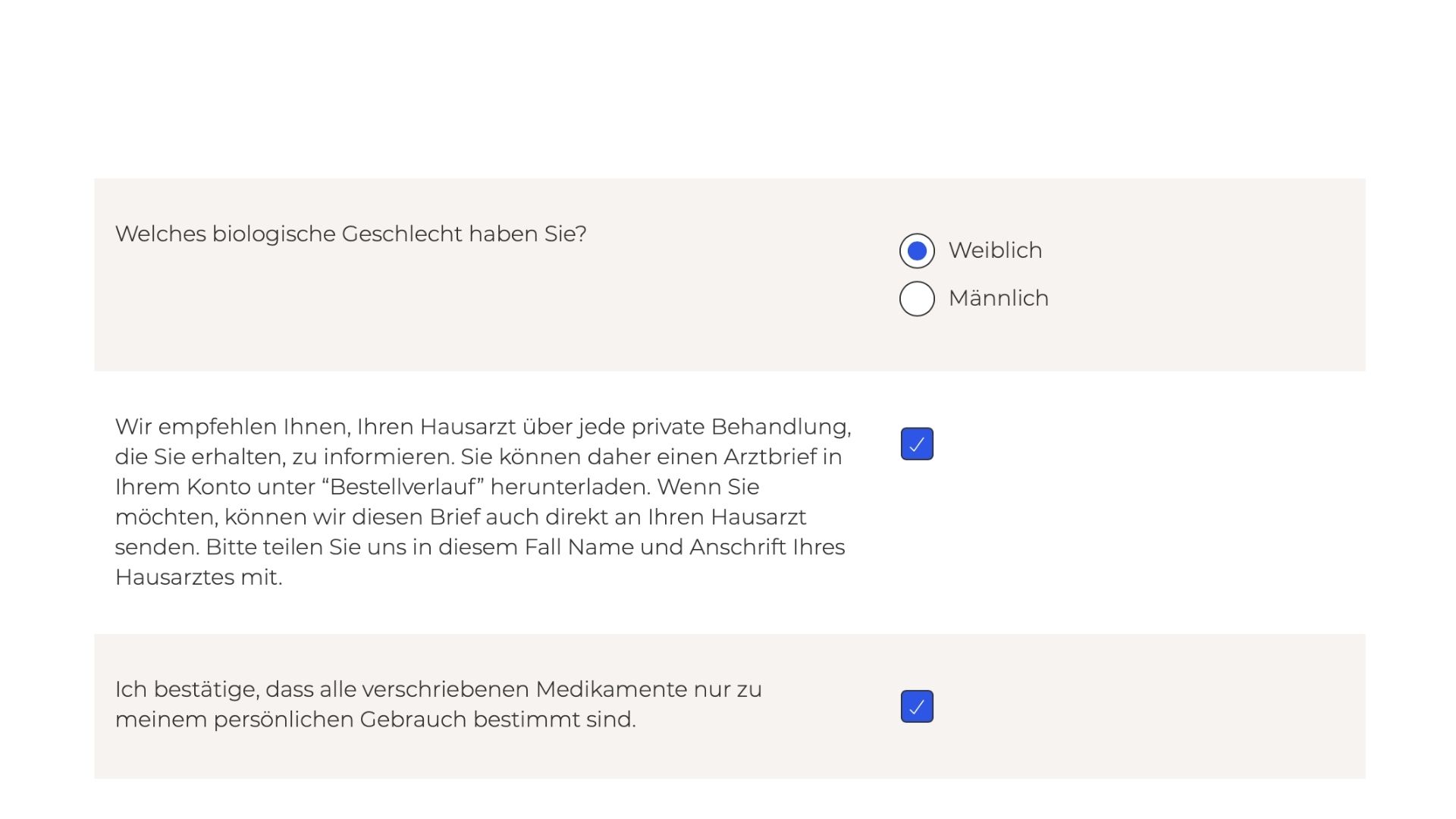Choose the Männlich radio button
This screenshot has width=1456, height=819.
pos(917,299)
